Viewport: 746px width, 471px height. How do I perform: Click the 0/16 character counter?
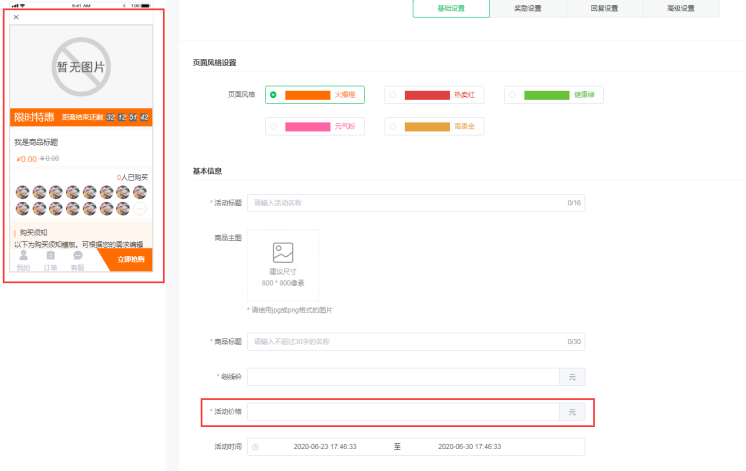pos(574,203)
